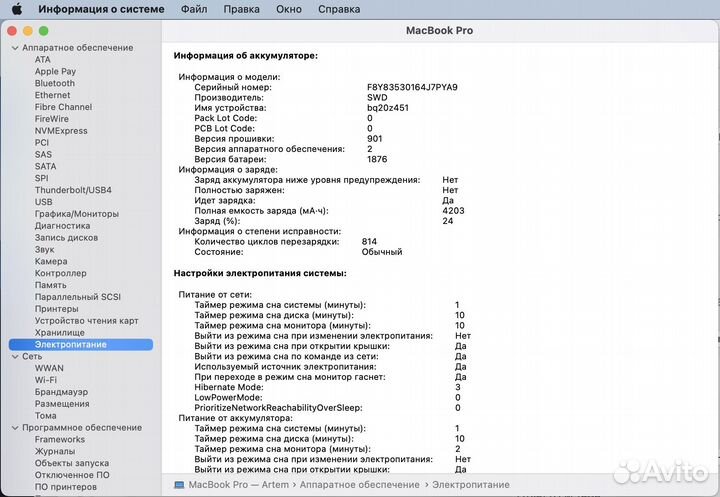Viewport: 720px width, 497px height.
Task: Select Apple Pay in the sidebar
Action: coord(55,71)
